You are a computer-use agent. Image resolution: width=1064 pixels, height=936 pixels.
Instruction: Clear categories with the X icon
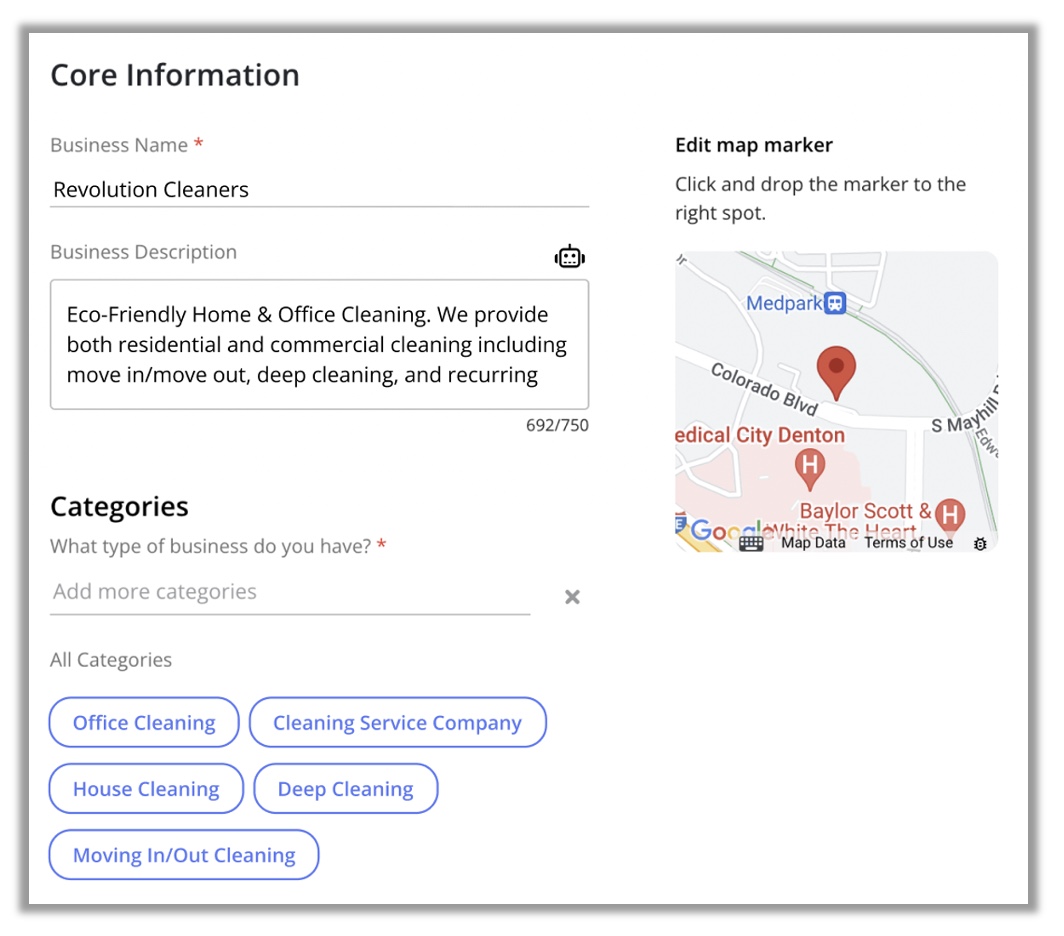[572, 597]
